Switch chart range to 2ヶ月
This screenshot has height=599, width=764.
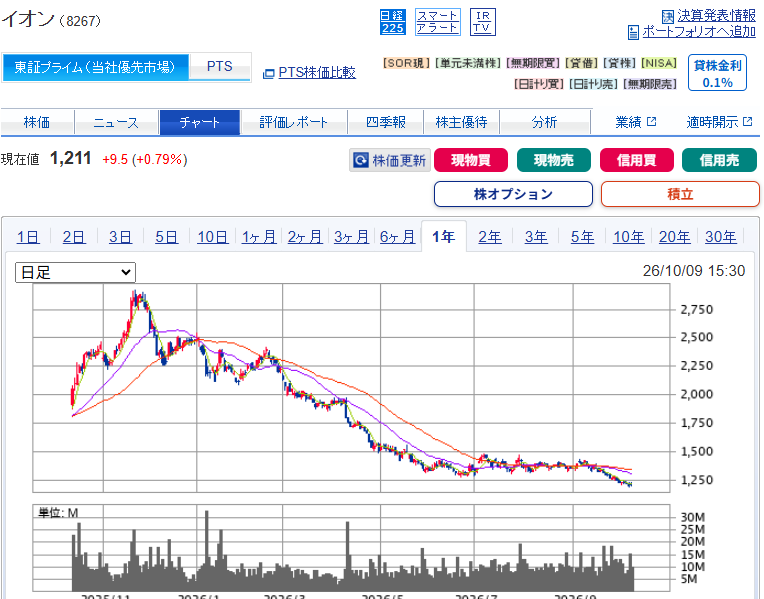(305, 237)
